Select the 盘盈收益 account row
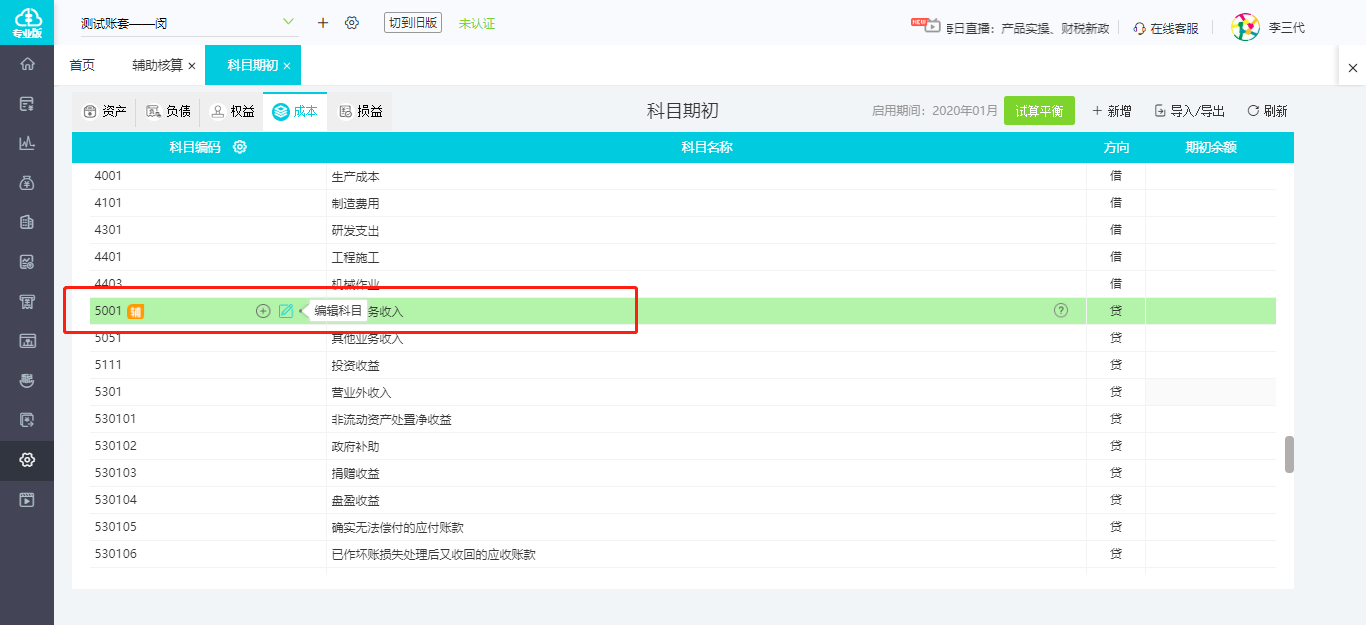This screenshot has height=625, width=1366. click(683, 500)
